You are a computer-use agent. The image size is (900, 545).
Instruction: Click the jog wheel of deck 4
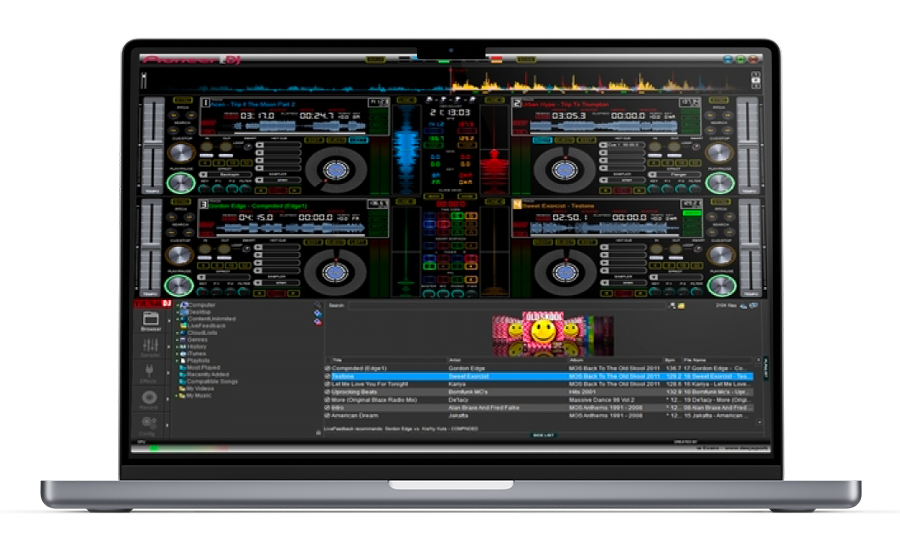click(564, 272)
